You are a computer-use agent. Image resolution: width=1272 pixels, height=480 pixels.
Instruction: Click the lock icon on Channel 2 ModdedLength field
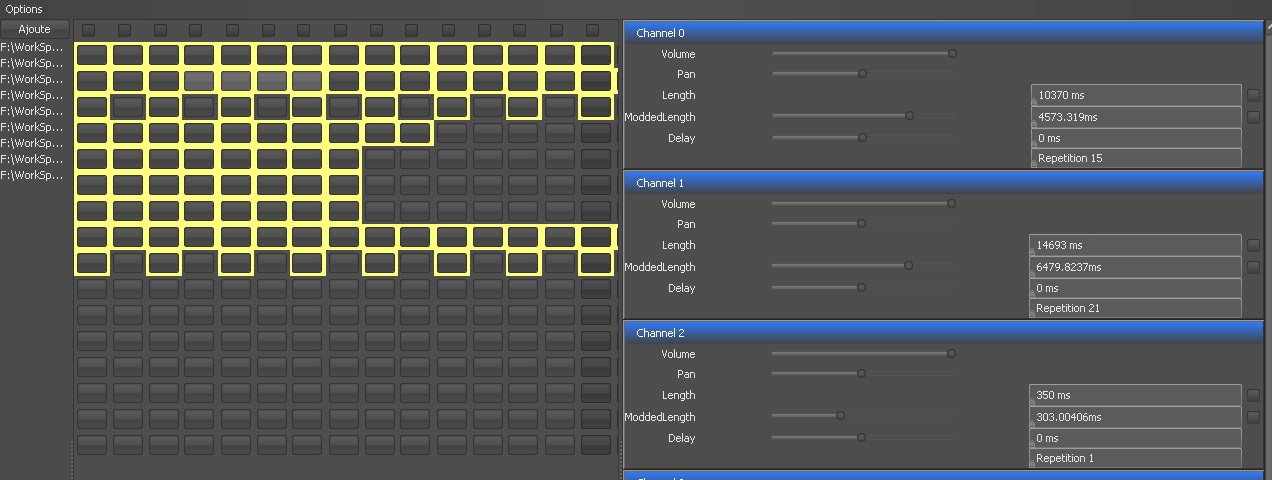(x=1035, y=424)
